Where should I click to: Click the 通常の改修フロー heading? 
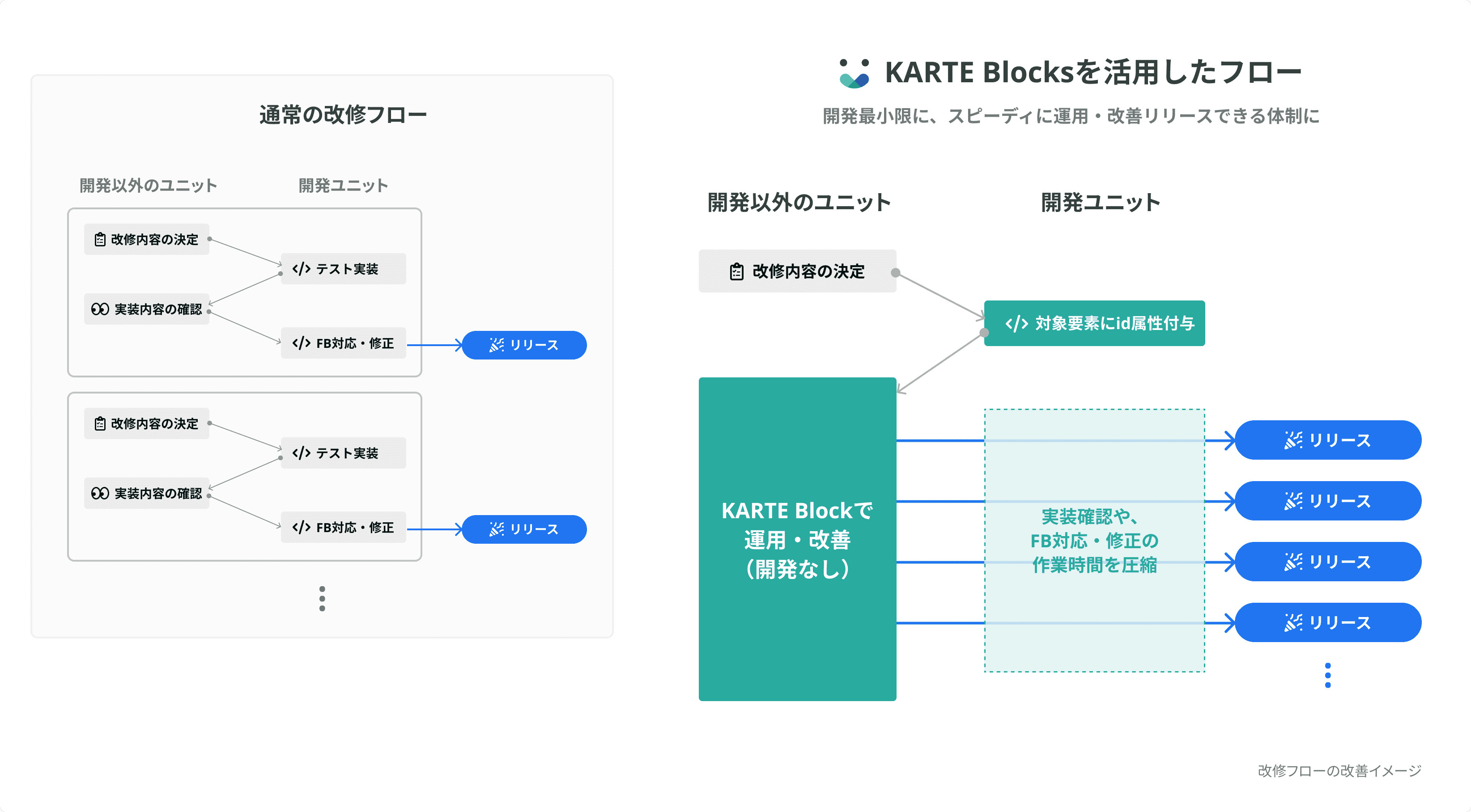pyautogui.click(x=343, y=115)
